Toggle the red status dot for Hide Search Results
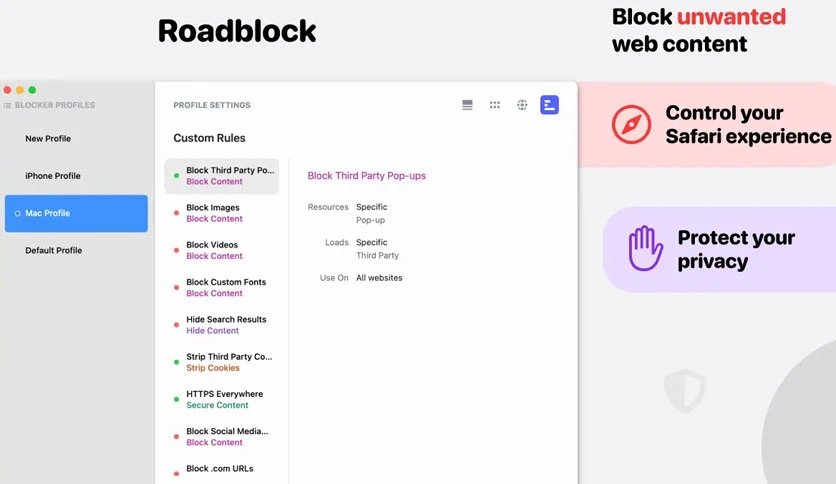Image resolution: width=836 pixels, height=484 pixels. [x=176, y=325]
